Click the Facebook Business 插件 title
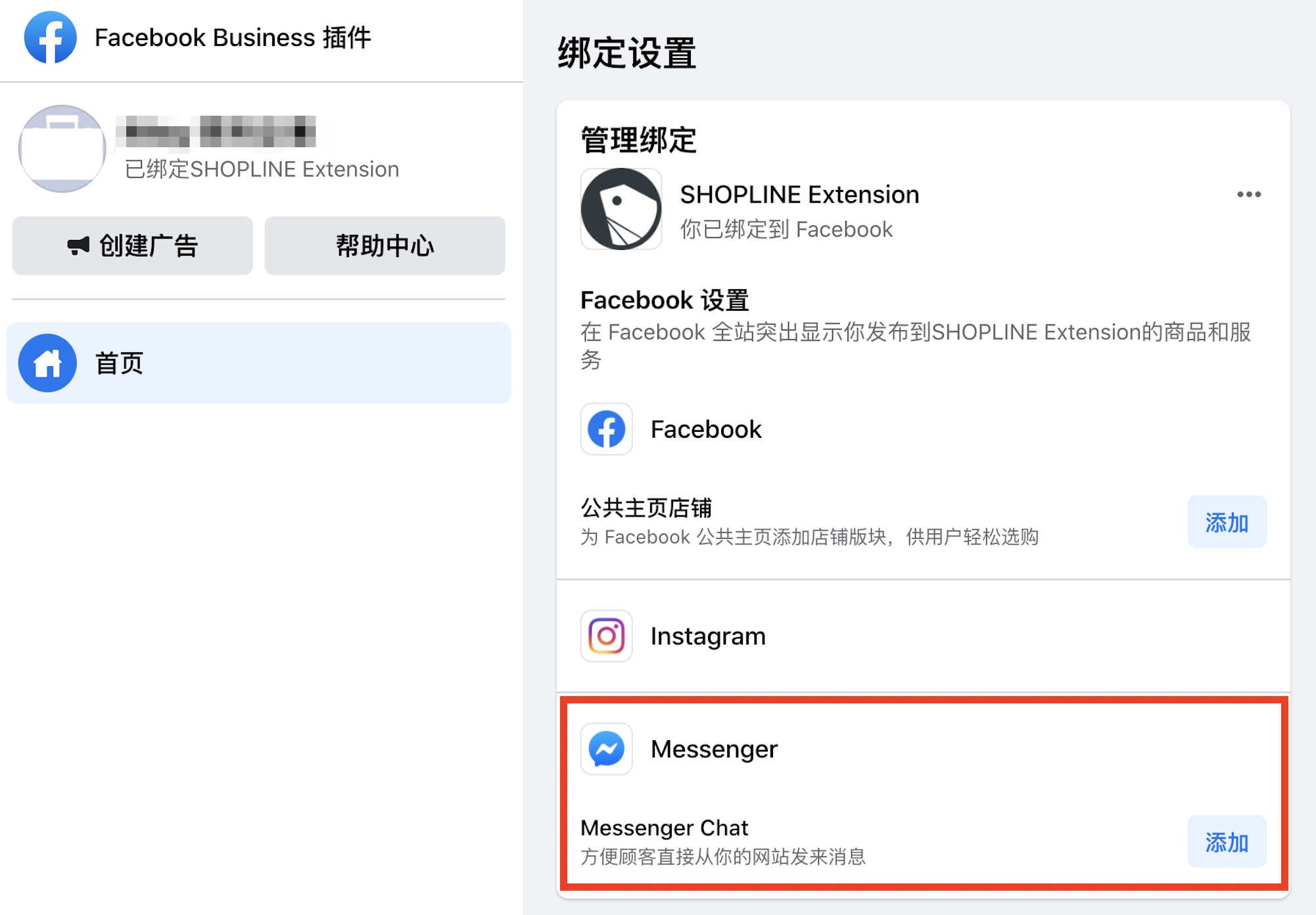Viewport: 1316px width, 915px height. click(x=233, y=37)
